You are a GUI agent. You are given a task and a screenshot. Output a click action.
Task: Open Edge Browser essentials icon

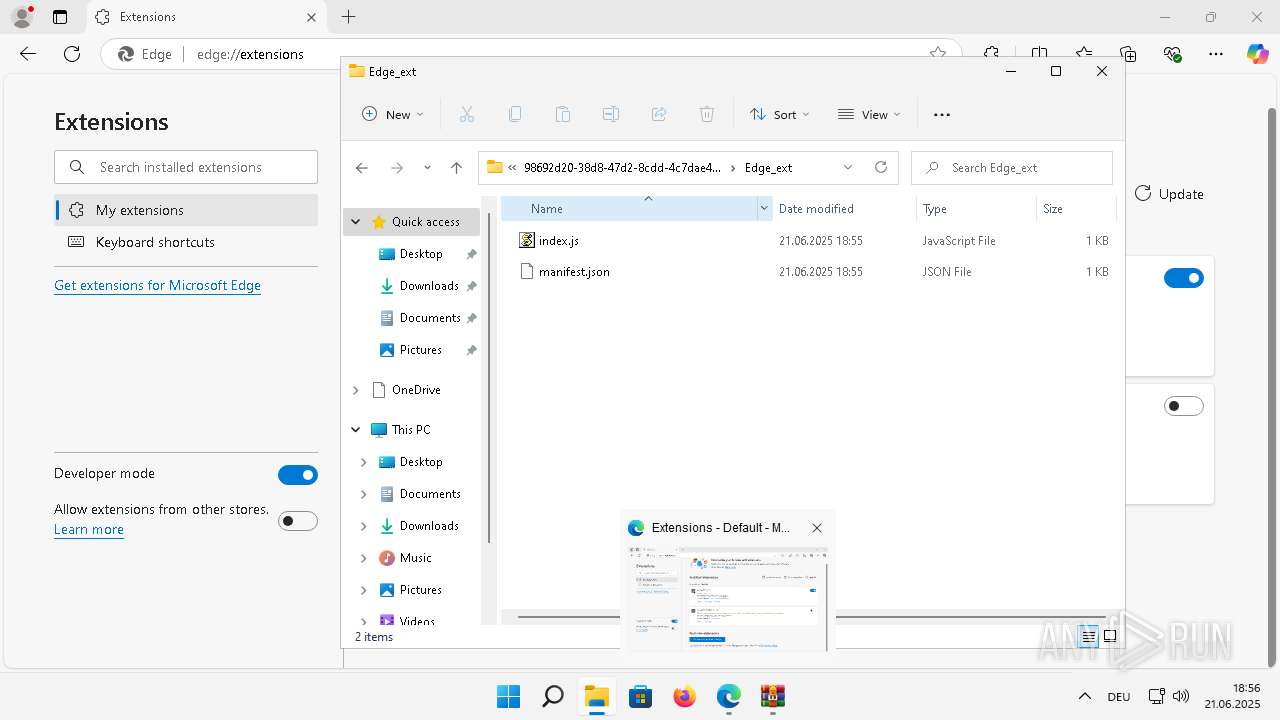click(1172, 54)
